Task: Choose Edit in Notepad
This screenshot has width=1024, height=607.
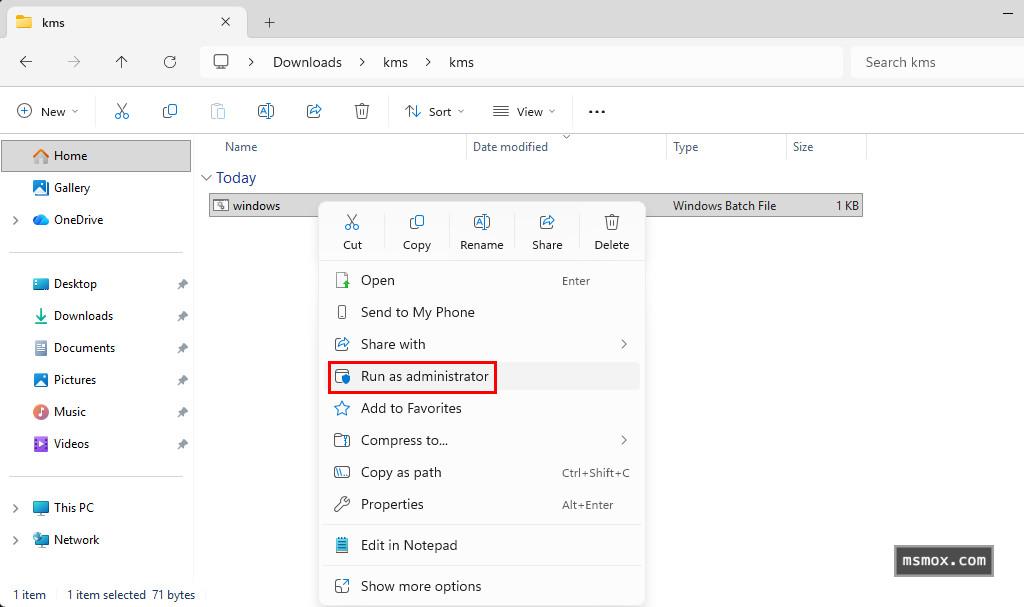Action: tap(408, 545)
